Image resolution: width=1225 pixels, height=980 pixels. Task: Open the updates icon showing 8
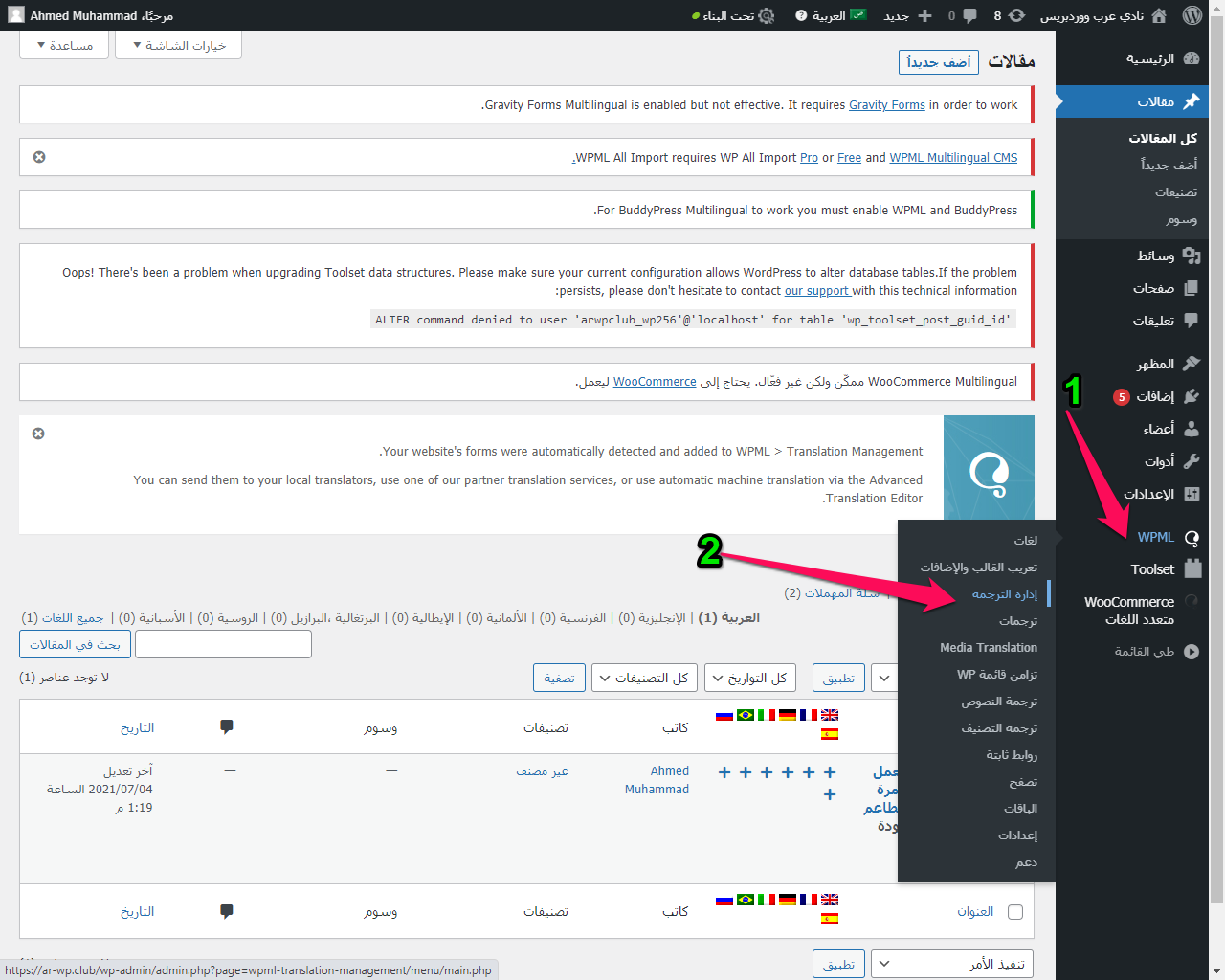[1009, 15]
